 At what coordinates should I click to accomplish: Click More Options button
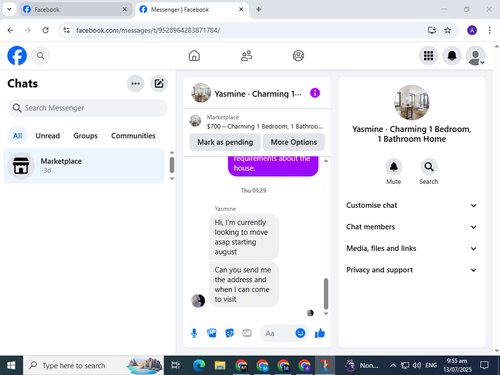point(294,142)
